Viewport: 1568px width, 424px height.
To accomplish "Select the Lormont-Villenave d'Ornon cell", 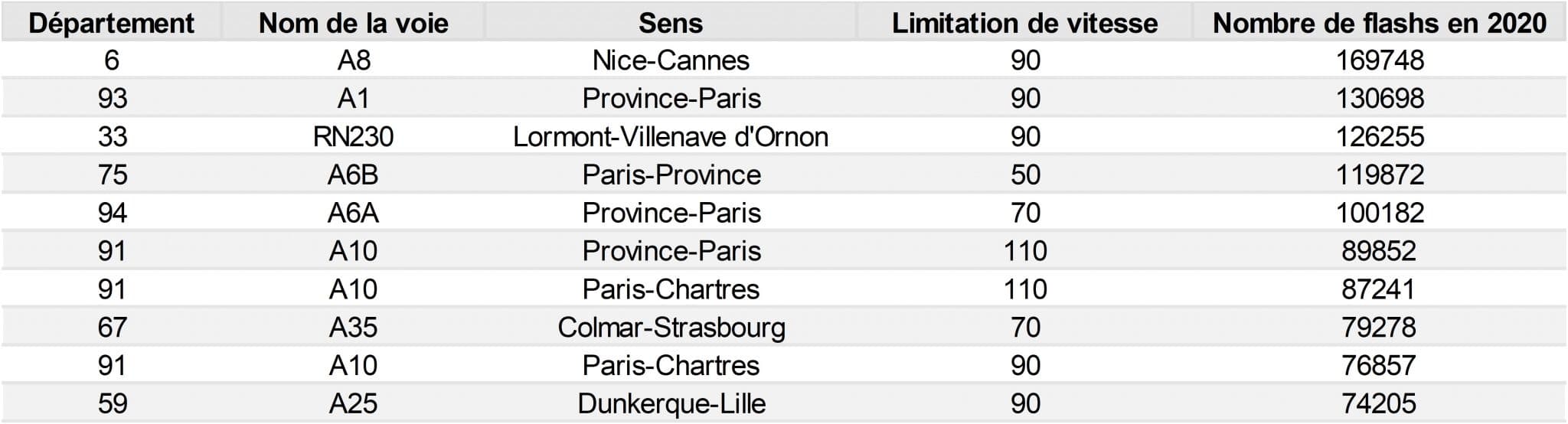I will [x=671, y=137].
